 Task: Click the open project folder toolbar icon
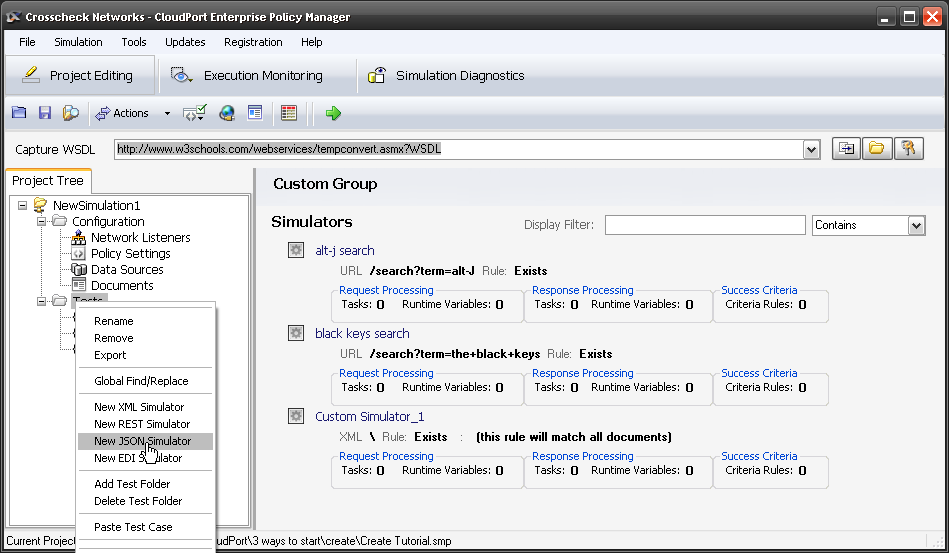(x=19, y=113)
